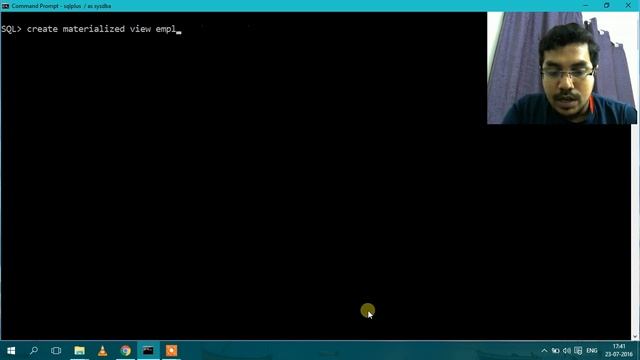Open VLC media player taskbar icon
The height and width of the screenshot is (360, 640).
pyautogui.click(x=102, y=351)
